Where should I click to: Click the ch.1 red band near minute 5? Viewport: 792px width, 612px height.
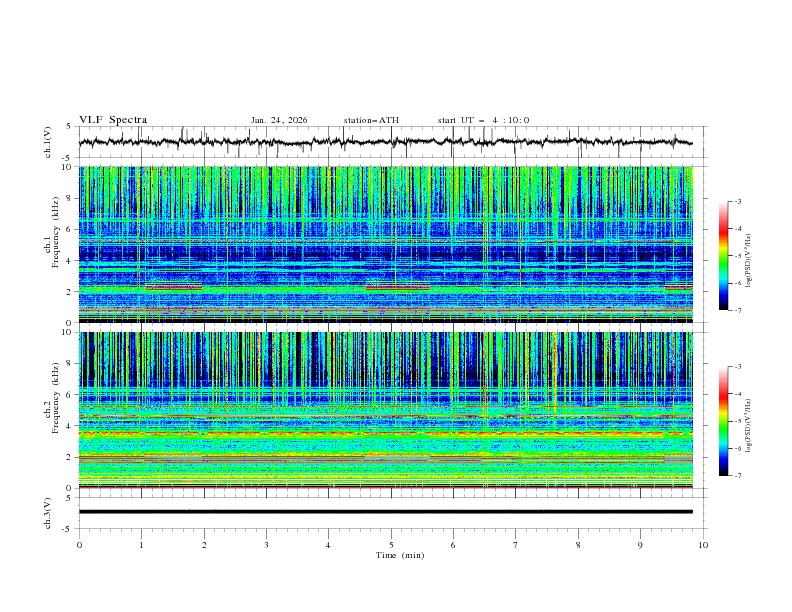point(397,288)
